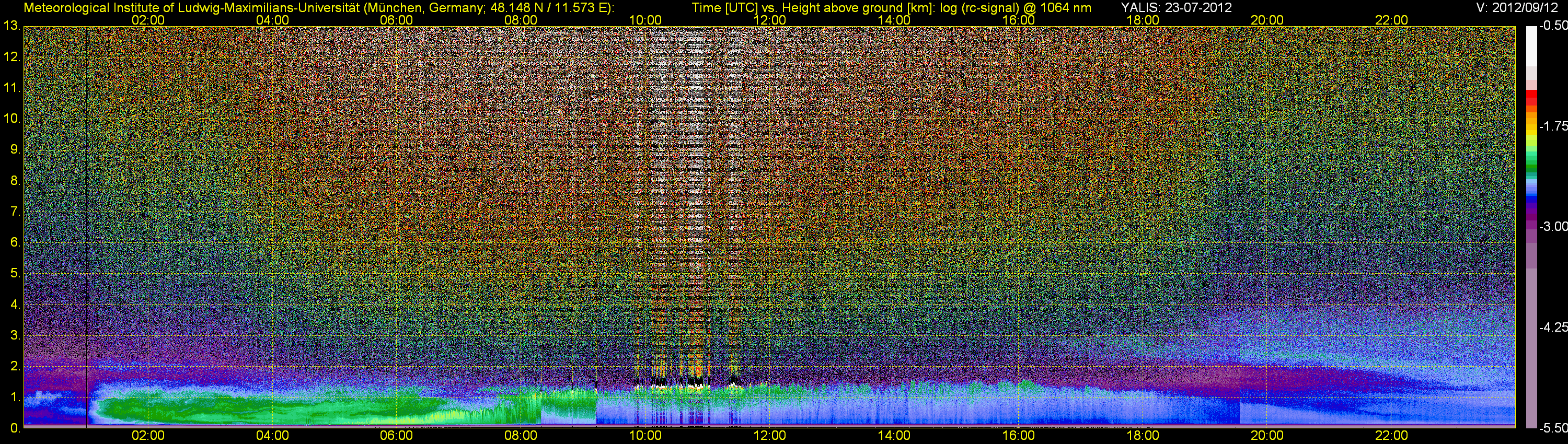Viewport: 1568px width, 444px height.
Task: Pick the green band in the colorbar
Action: click(x=1531, y=161)
